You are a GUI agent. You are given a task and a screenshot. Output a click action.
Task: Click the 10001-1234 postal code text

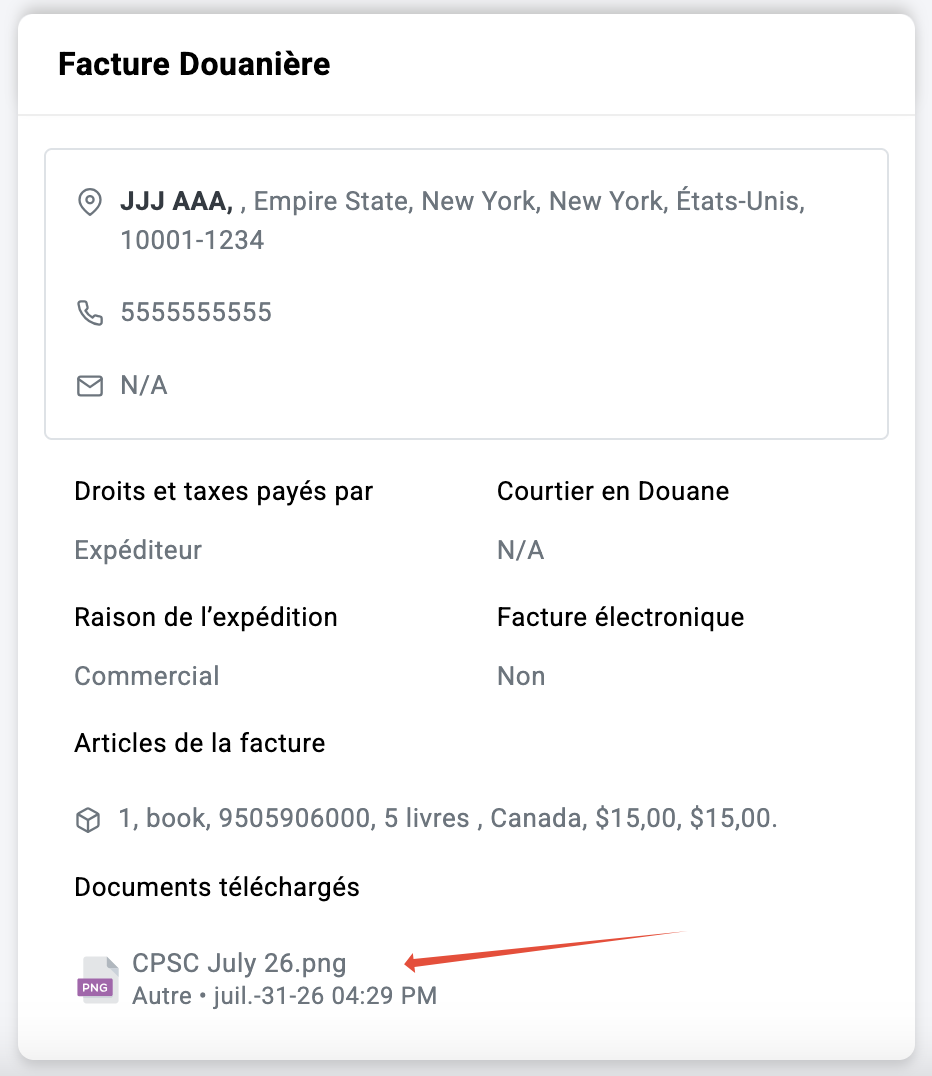click(192, 240)
